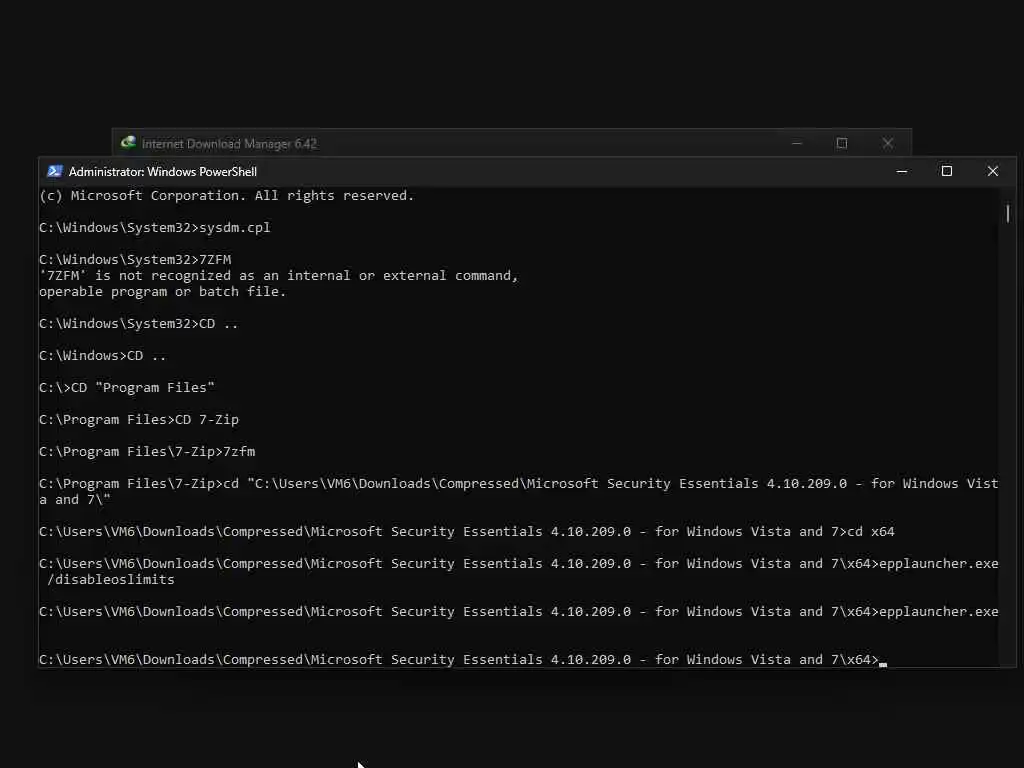Screen dimensions: 1024x768
Task: Click the 'C:\Windows>CD ..' line
Action: tap(103, 356)
